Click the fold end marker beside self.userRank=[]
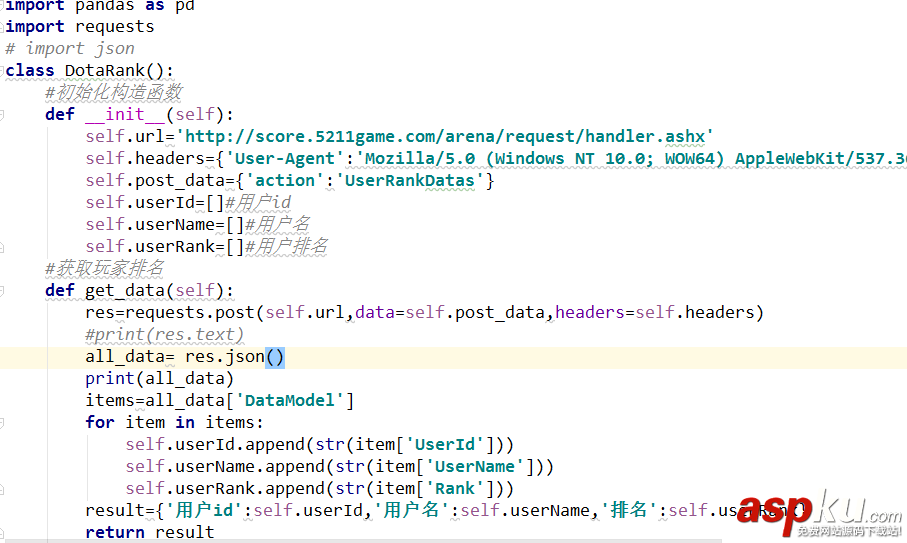Viewport: 907px width, 543px height. pyautogui.click(x=2, y=248)
